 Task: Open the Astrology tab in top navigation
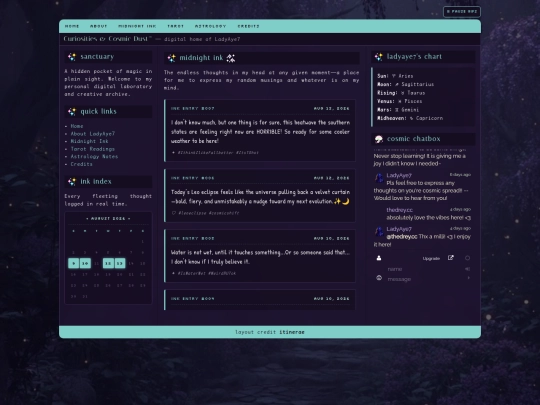(210, 26)
